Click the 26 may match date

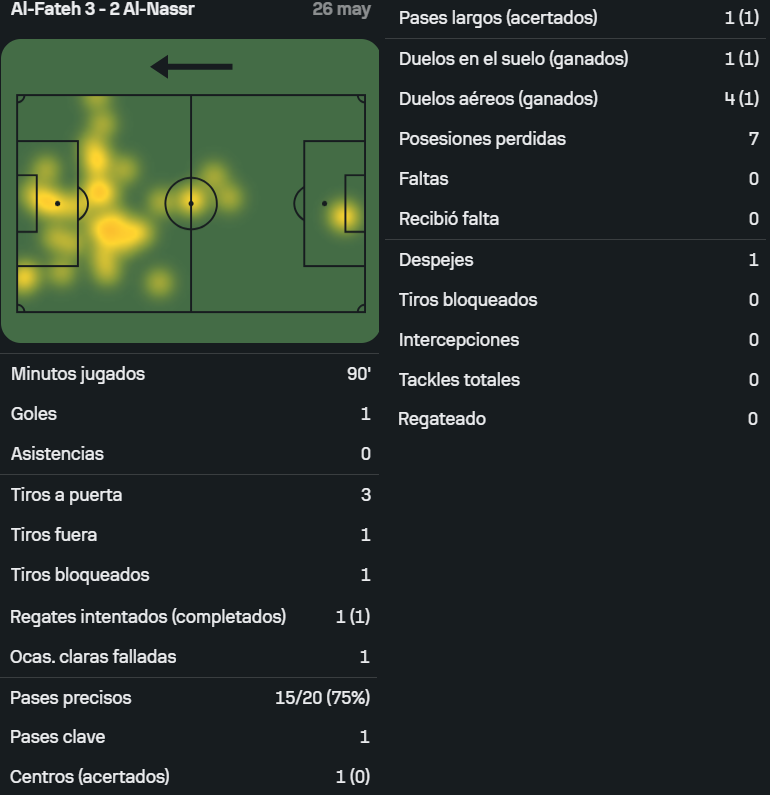tap(342, 9)
